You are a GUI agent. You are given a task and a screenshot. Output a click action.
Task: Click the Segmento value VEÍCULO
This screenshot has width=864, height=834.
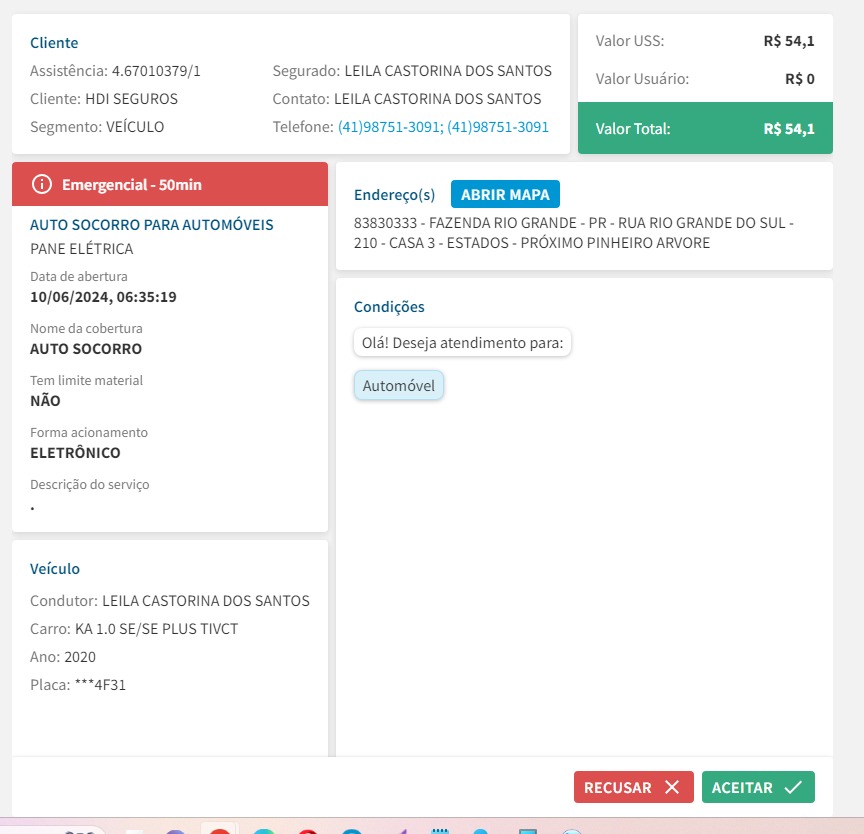[135, 127]
